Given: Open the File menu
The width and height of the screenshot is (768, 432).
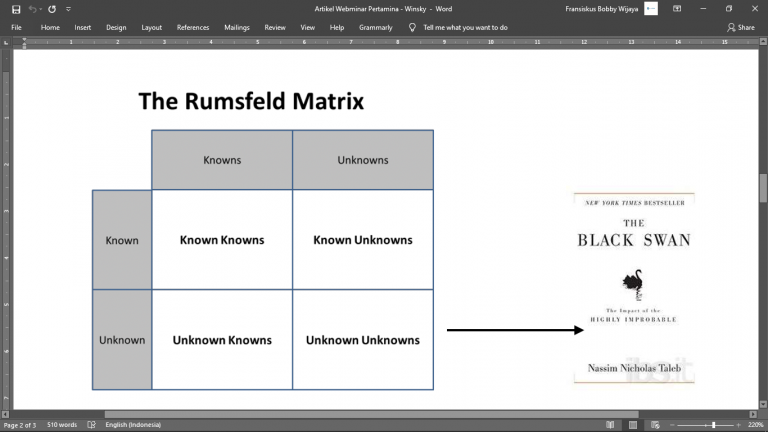Looking at the screenshot, I should coord(16,27).
